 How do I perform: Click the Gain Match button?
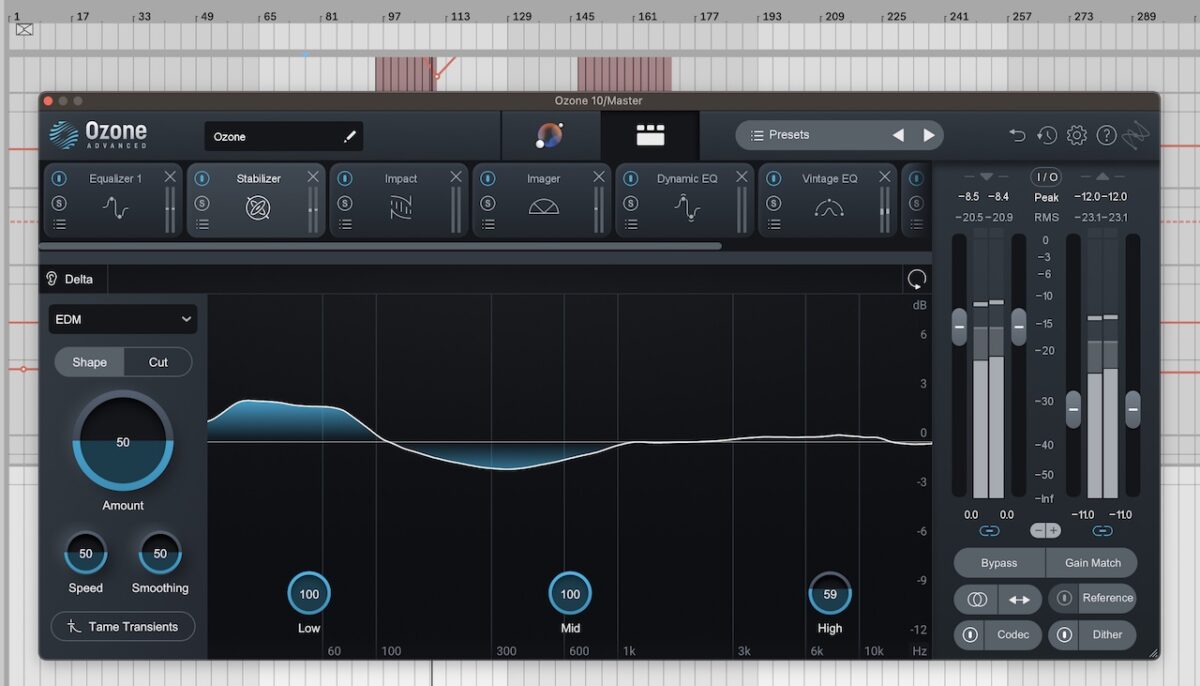[1092, 563]
